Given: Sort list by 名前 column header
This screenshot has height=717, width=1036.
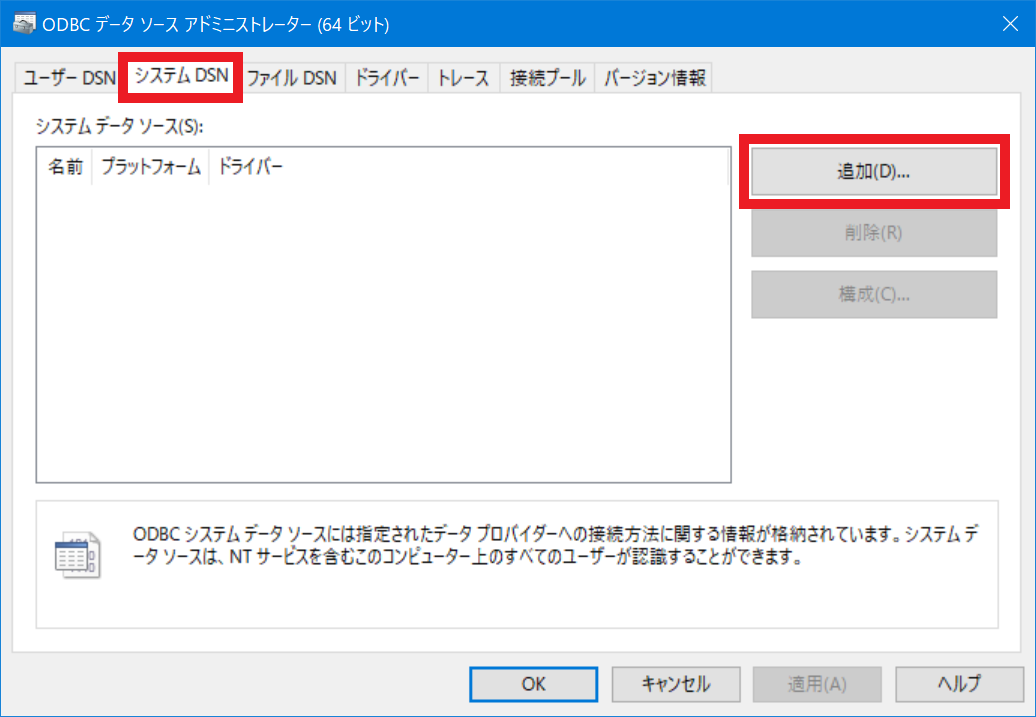Looking at the screenshot, I should 65,167.
